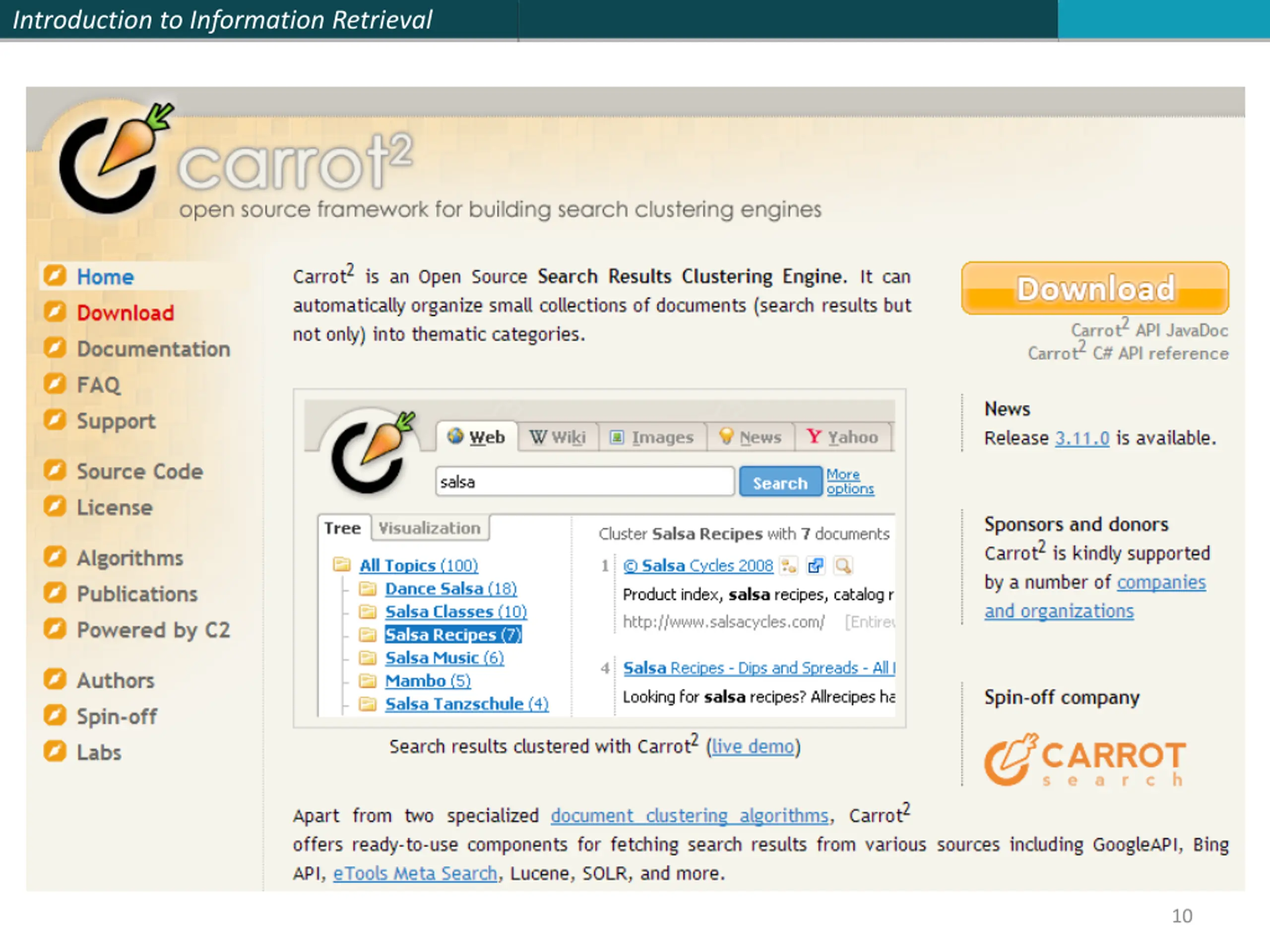Select Dance Salsa (18) cluster
Screen dimensions: 1270x952
click(x=450, y=589)
